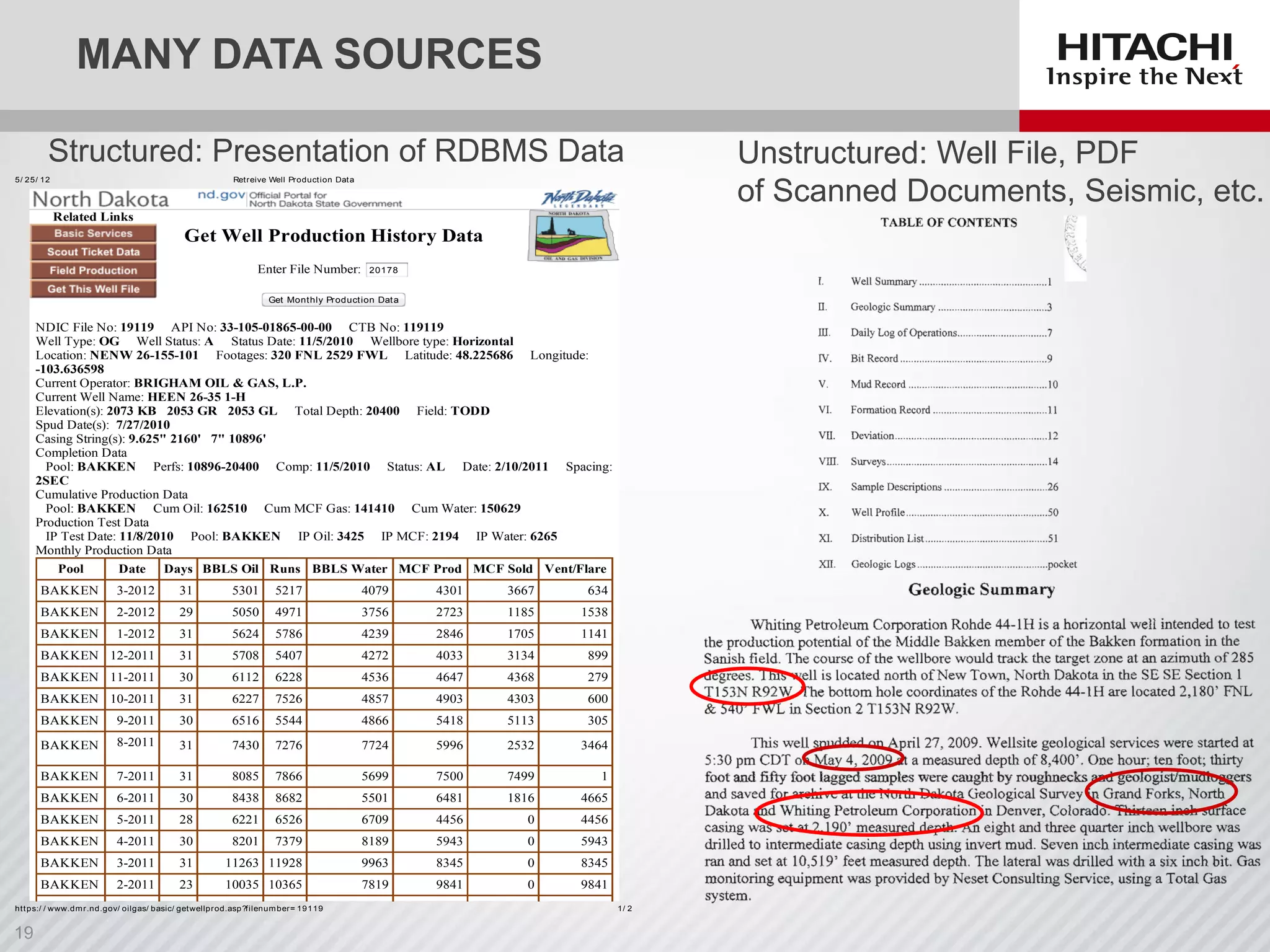Click Well Profile contents entry
The height and width of the screenshot is (952, 1270).
click(x=938, y=513)
